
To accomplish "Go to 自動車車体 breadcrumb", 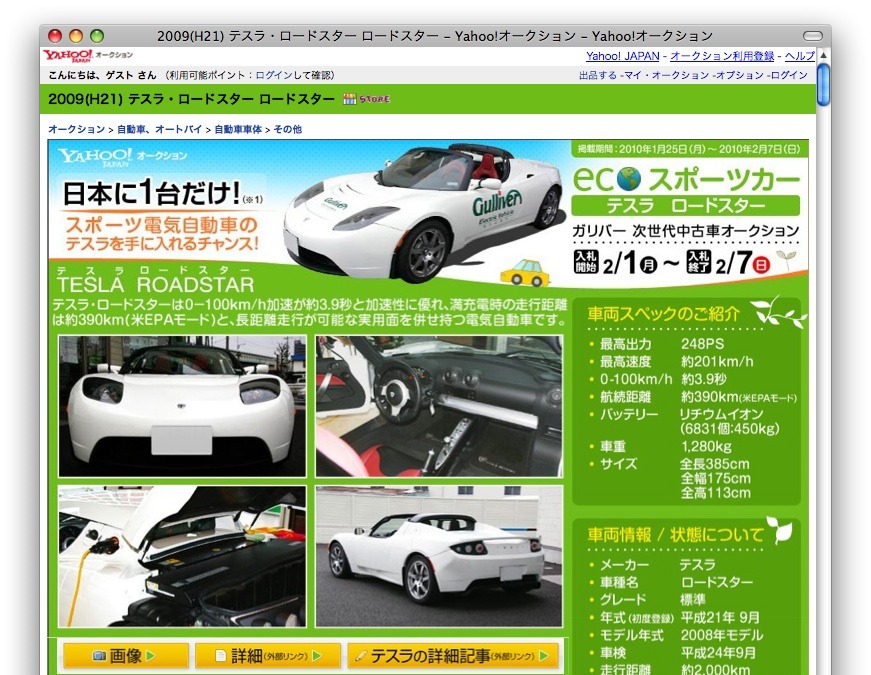I will click(x=238, y=129).
